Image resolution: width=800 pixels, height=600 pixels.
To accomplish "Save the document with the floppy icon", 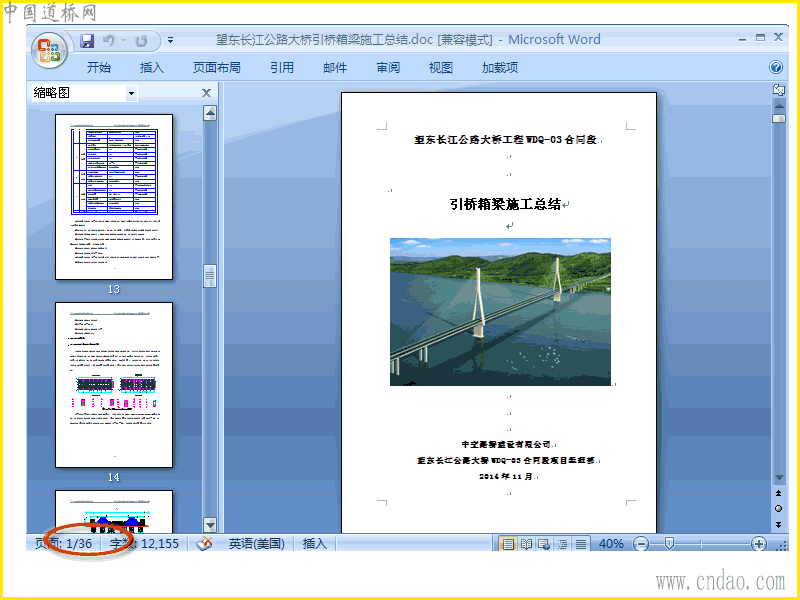I will (87, 40).
